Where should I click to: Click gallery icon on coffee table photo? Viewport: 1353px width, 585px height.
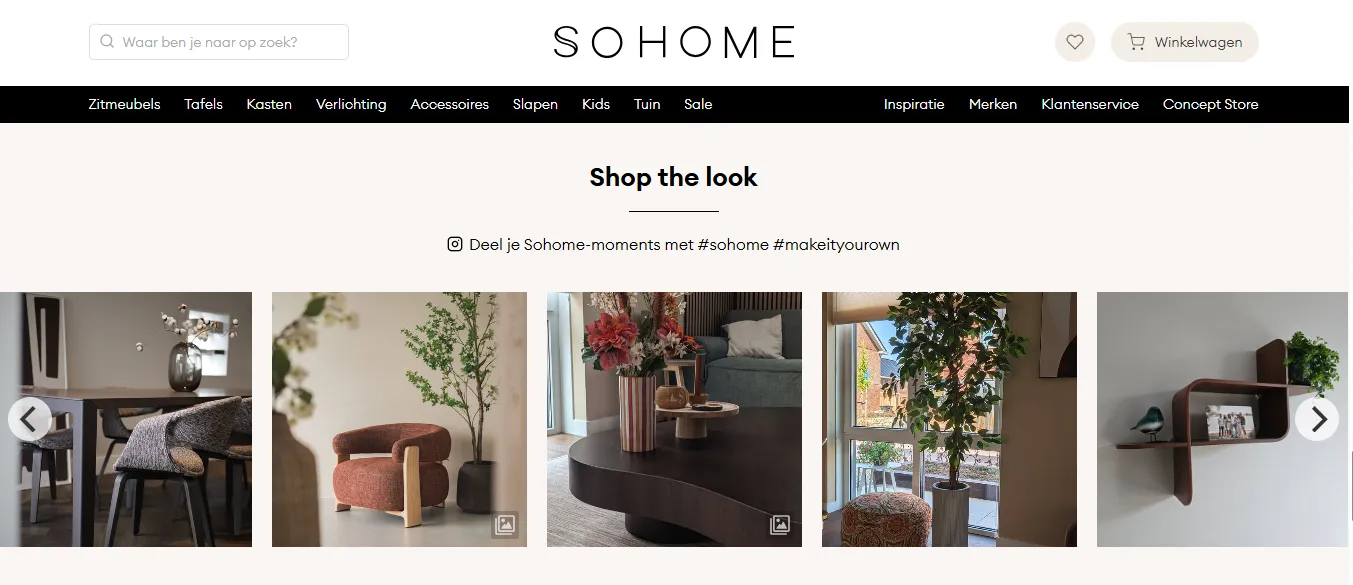click(x=780, y=524)
